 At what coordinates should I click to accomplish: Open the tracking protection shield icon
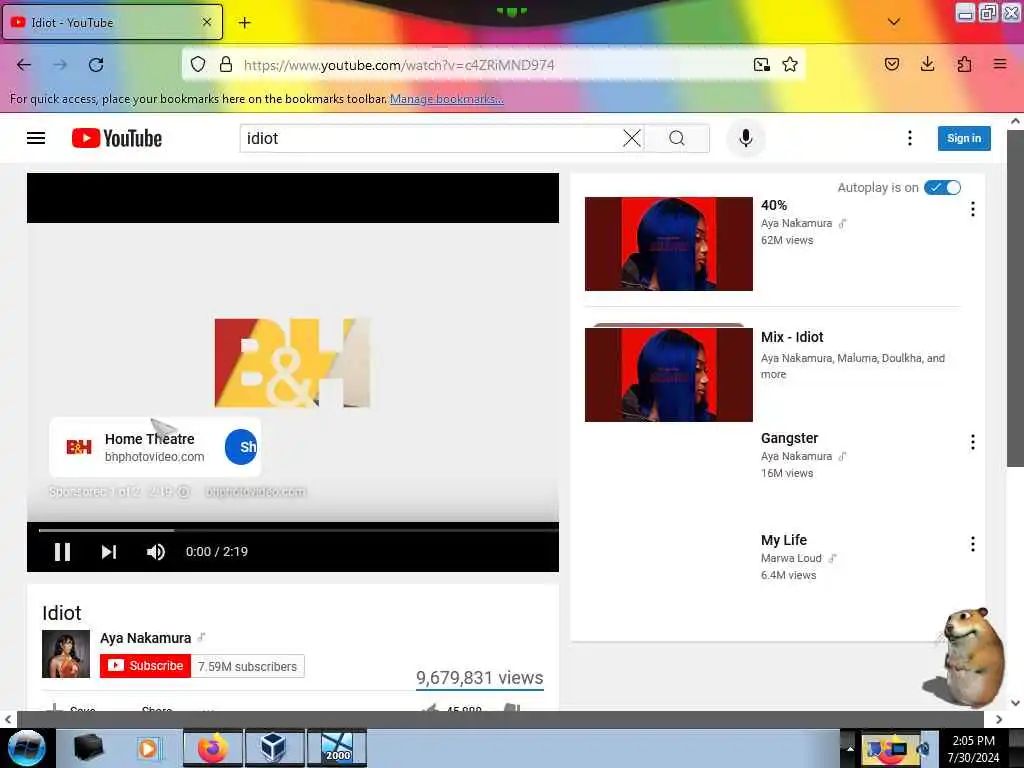pos(198,65)
